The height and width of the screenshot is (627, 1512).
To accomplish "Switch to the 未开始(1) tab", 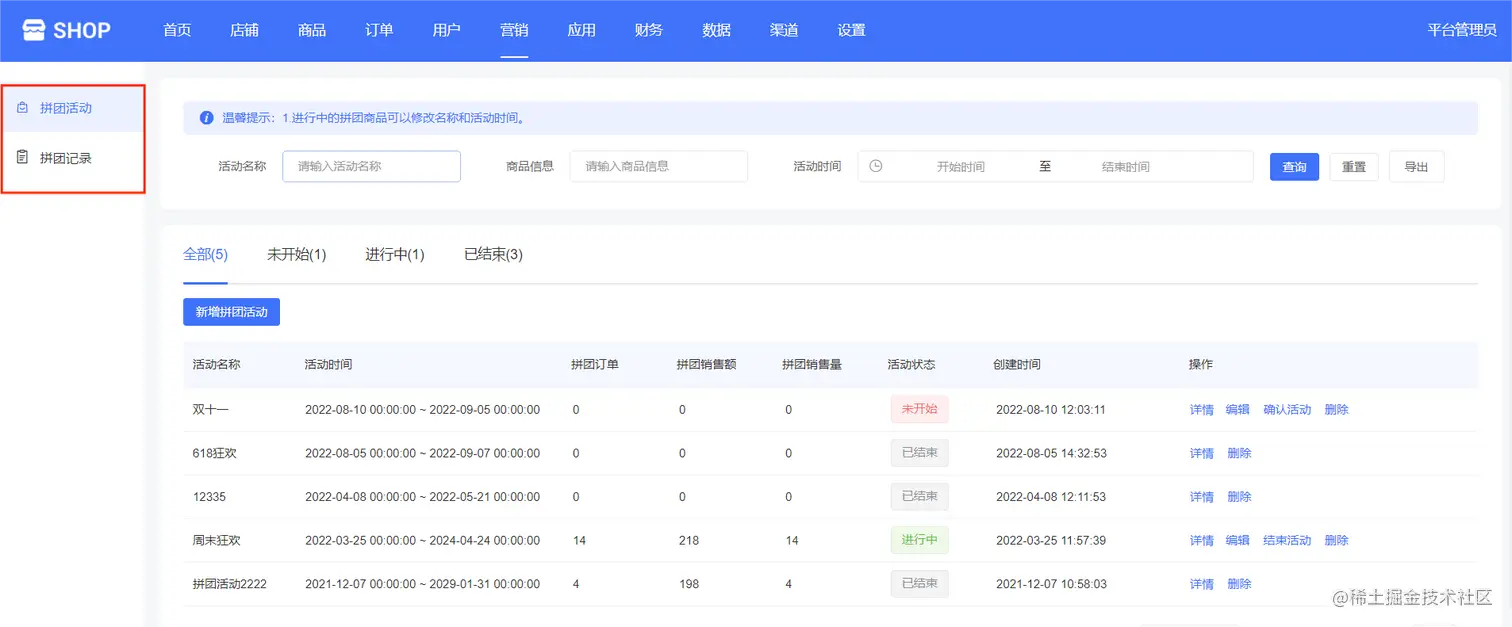I will click(x=297, y=254).
